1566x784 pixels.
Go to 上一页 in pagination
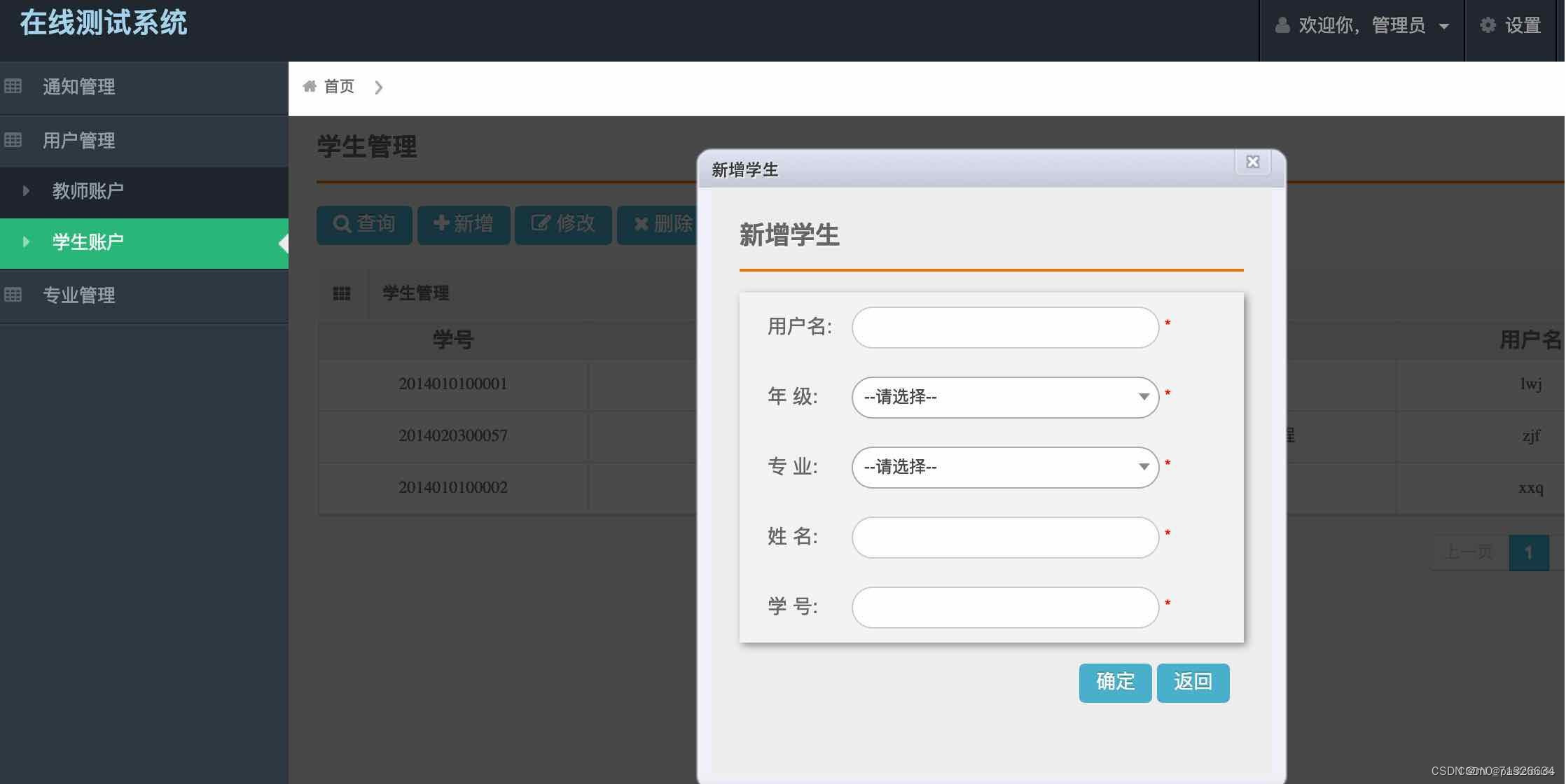tap(1469, 553)
